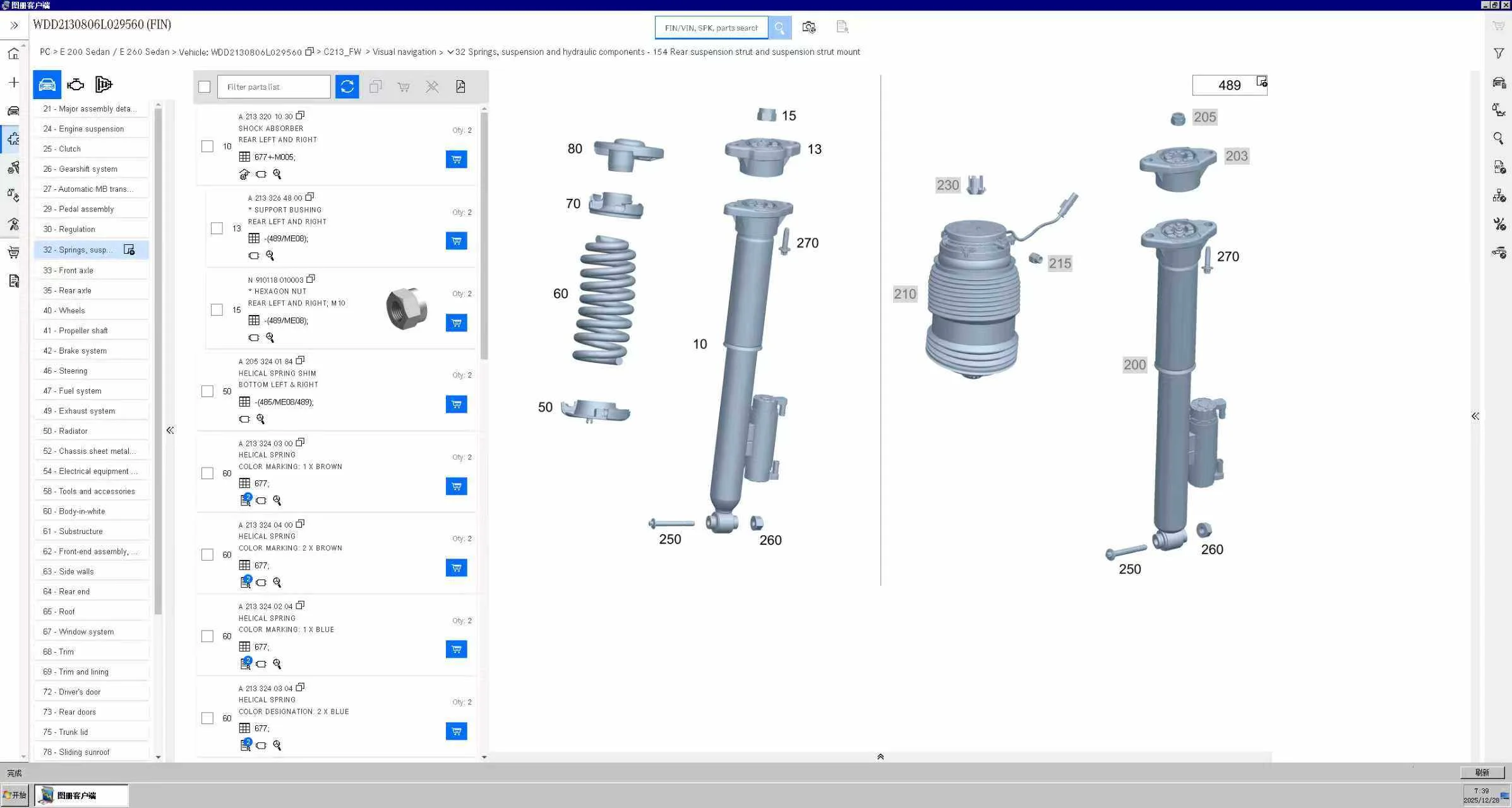Click the filter funnel icon at right
The height and width of the screenshot is (808, 1512).
click(x=1499, y=54)
